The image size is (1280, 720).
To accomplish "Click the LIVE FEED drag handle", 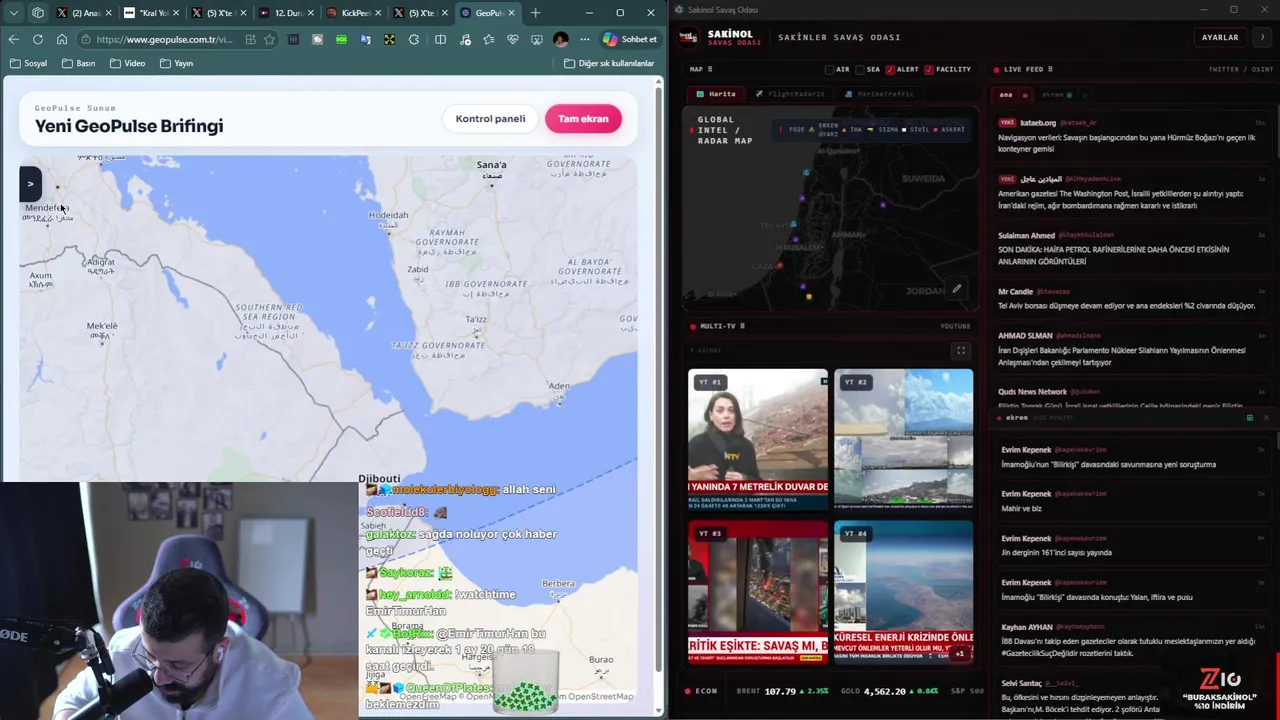I will (x=1050, y=69).
